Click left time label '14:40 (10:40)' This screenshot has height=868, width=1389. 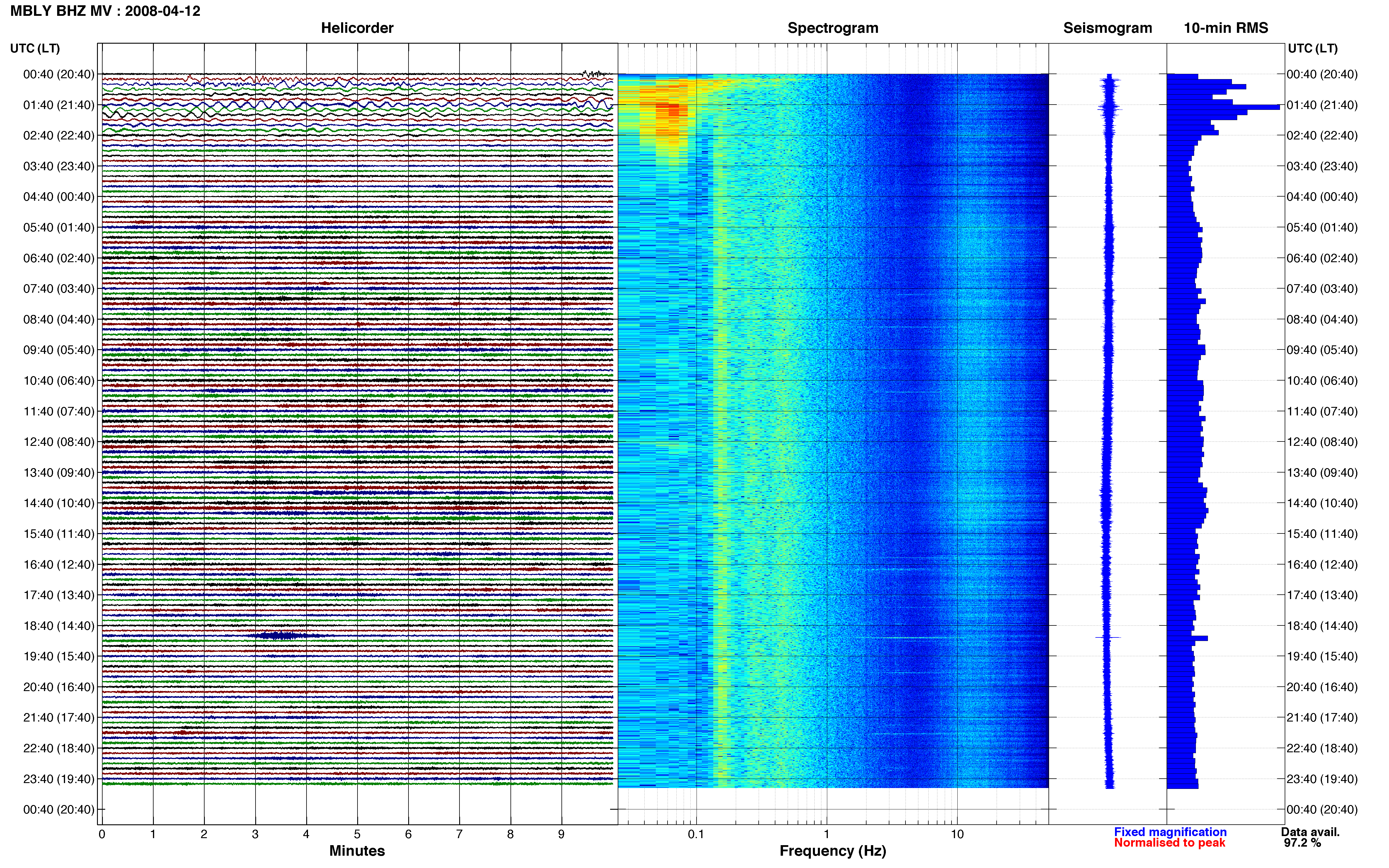tap(59, 504)
